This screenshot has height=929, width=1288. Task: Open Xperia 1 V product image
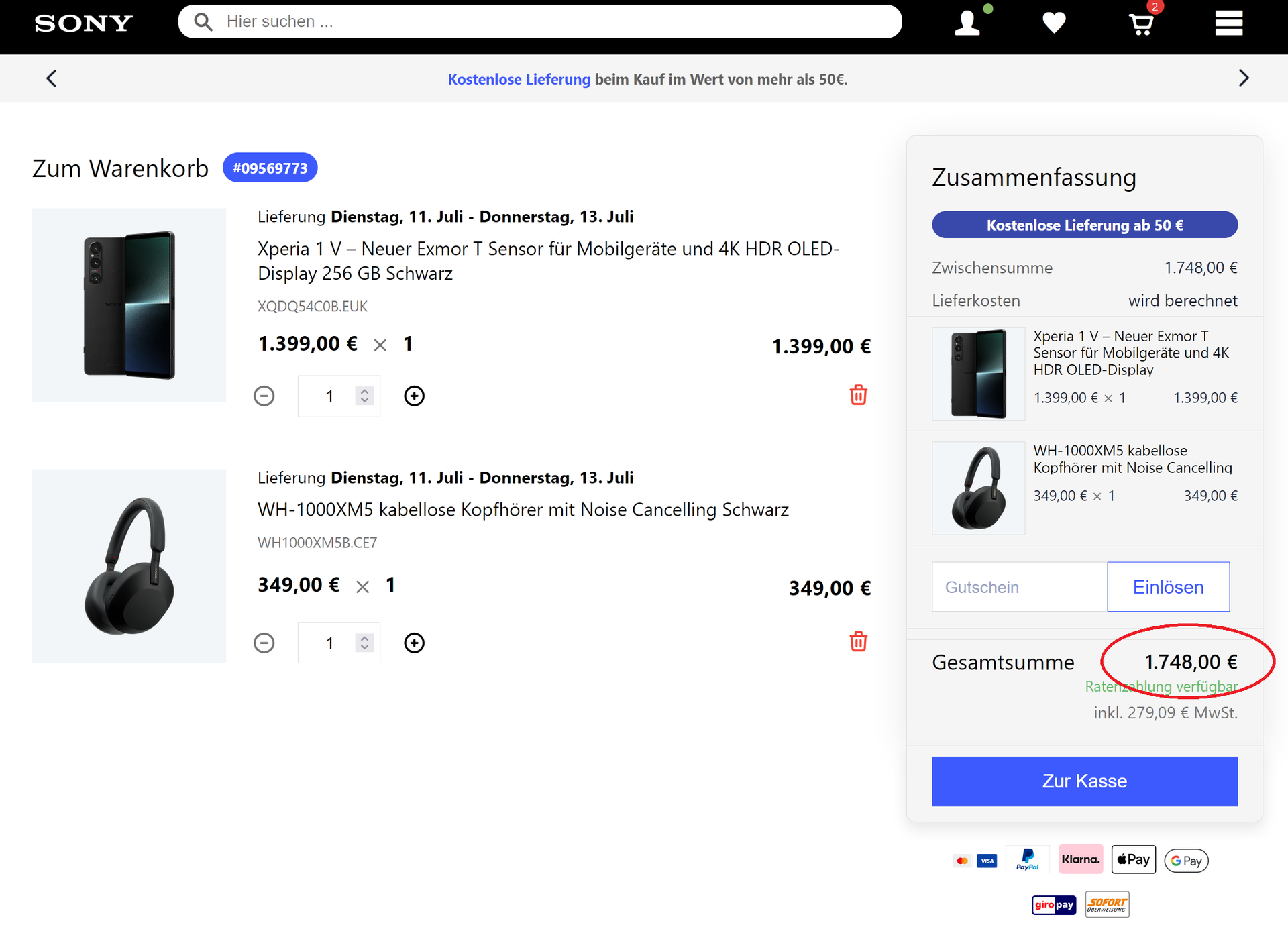pyautogui.click(x=129, y=305)
